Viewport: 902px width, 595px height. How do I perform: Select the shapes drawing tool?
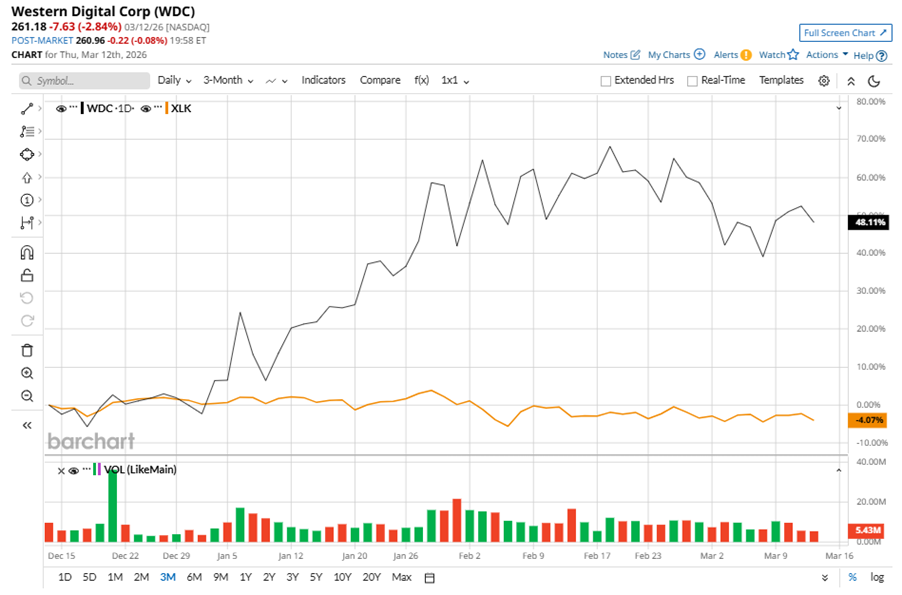pyautogui.click(x=26, y=154)
